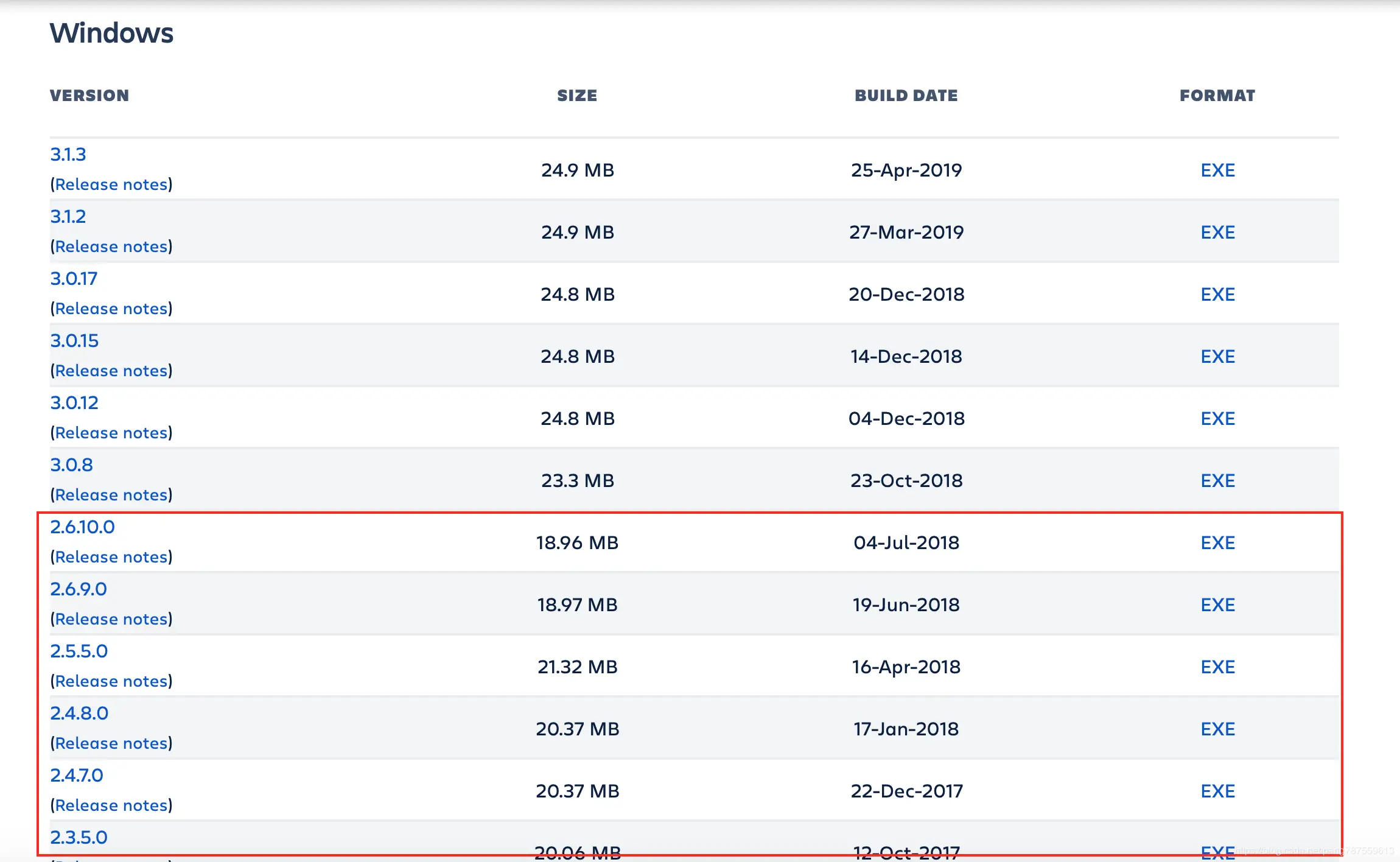Open Release notes for version 3.1.2
The image size is (1400, 862).
click(111, 246)
